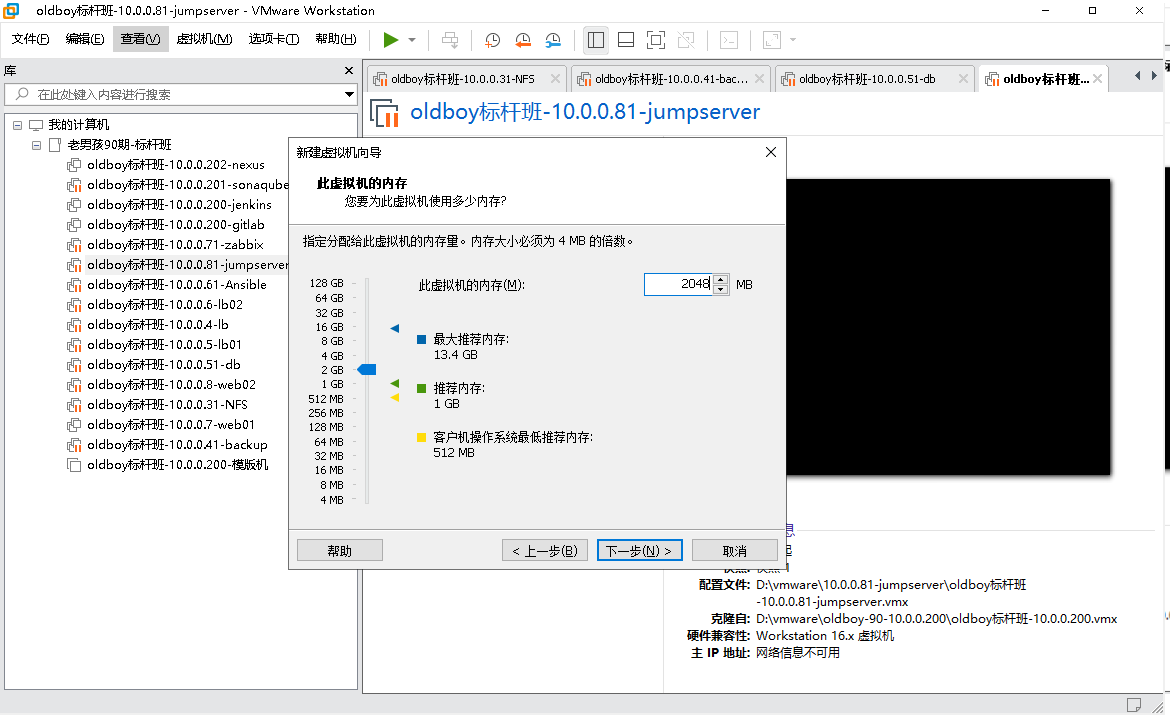Screen dimensions: 1170x717
Task: Select VM oldboy标杆班-10.0.0.200-gitlab in library
Action: (x=175, y=225)
